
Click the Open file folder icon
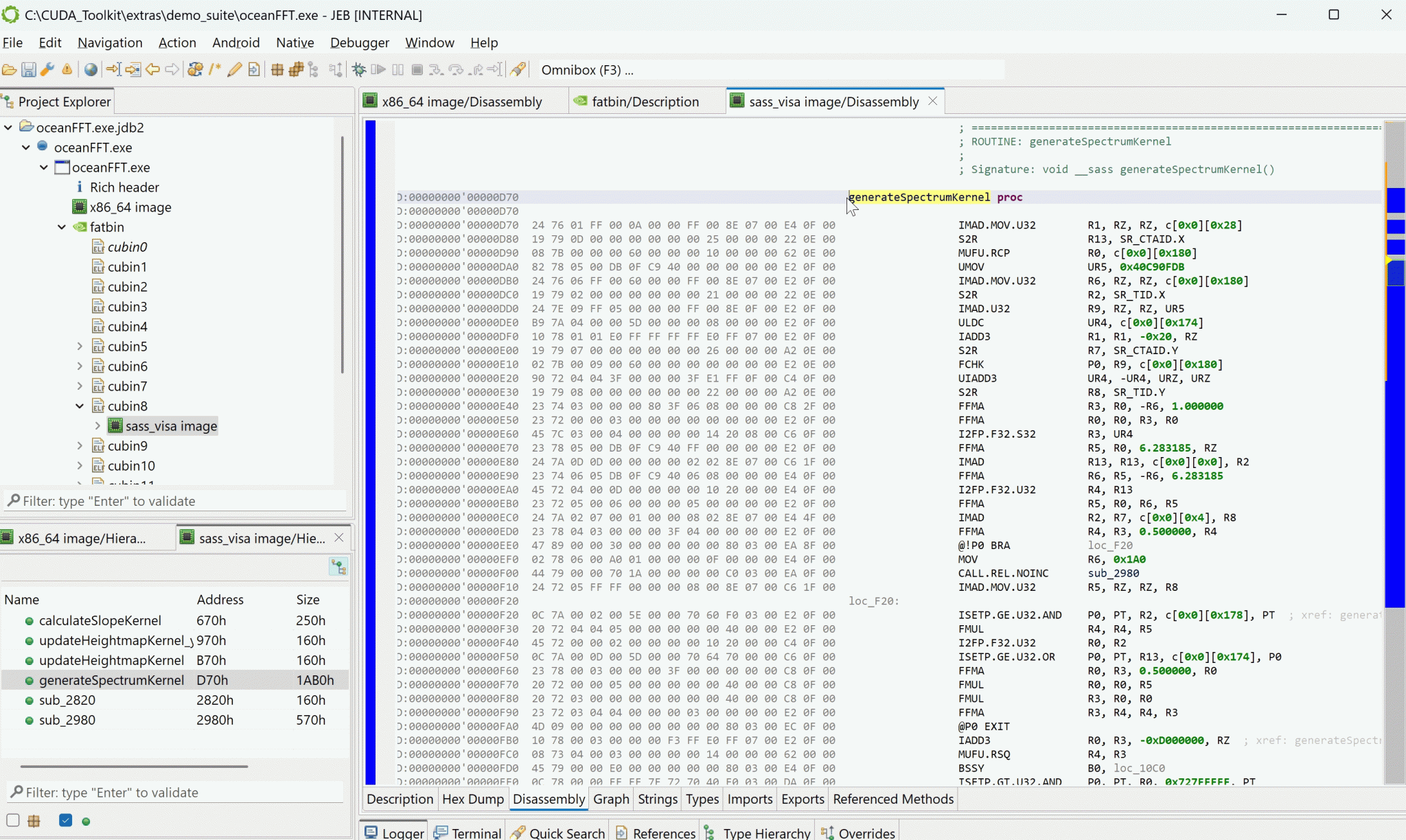tap(10, 69)
